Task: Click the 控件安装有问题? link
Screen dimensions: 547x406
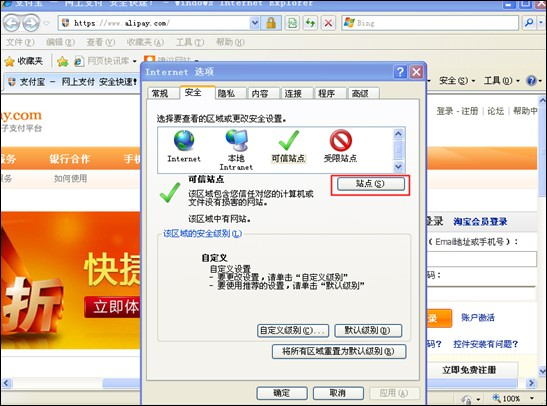Action: tap(486, 344)
